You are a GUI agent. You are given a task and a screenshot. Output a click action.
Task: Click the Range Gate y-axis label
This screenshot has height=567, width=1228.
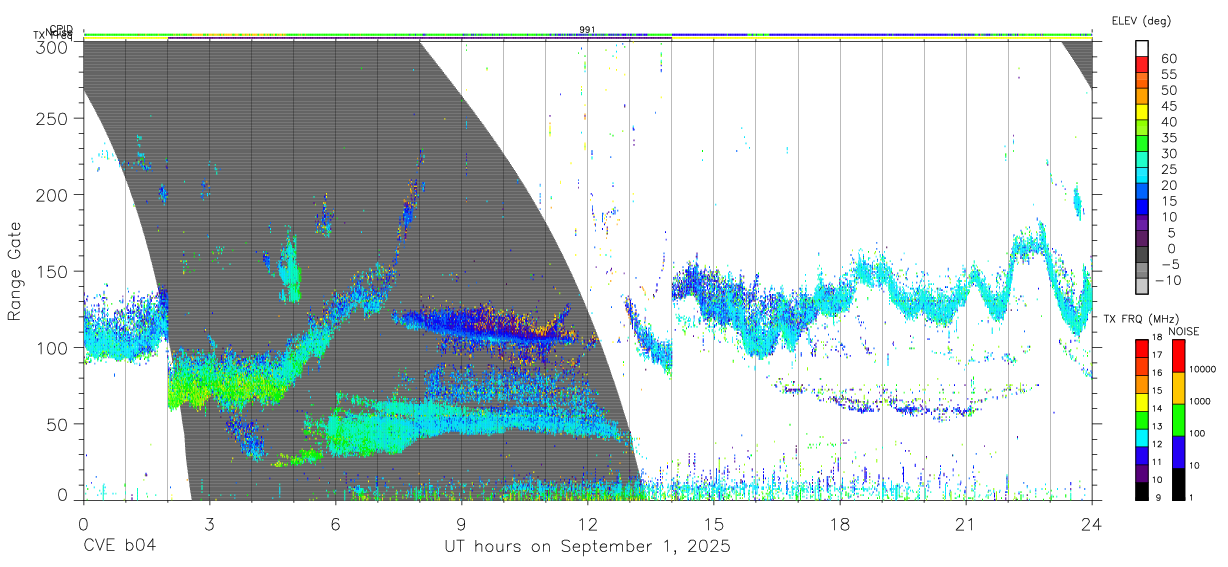(x=16, y=272)
